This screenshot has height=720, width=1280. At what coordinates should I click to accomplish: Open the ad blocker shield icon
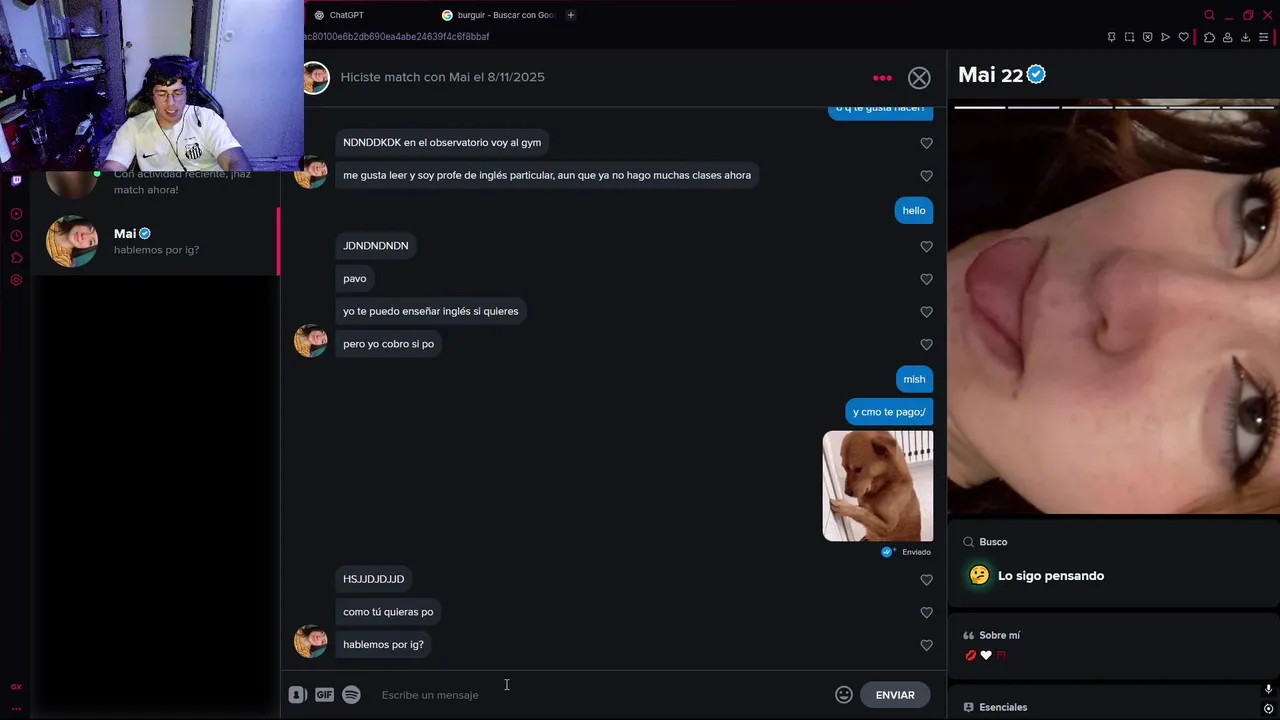click(x=1148, y=37)
